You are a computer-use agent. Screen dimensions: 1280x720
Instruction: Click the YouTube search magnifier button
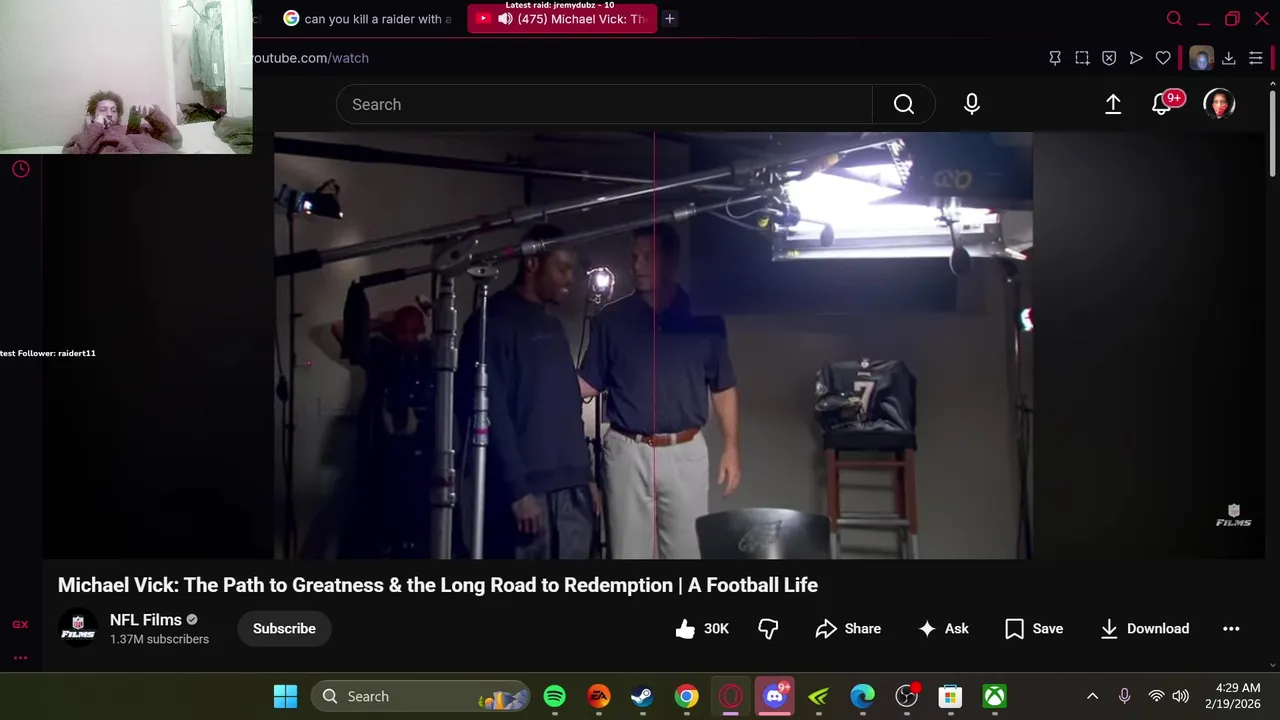[x=904, y=104]
